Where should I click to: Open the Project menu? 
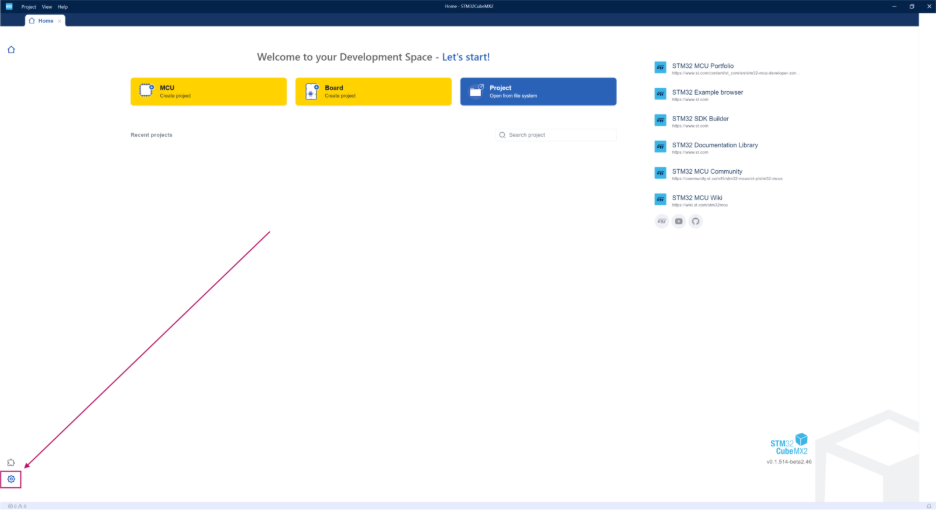[x=29, y=7]
